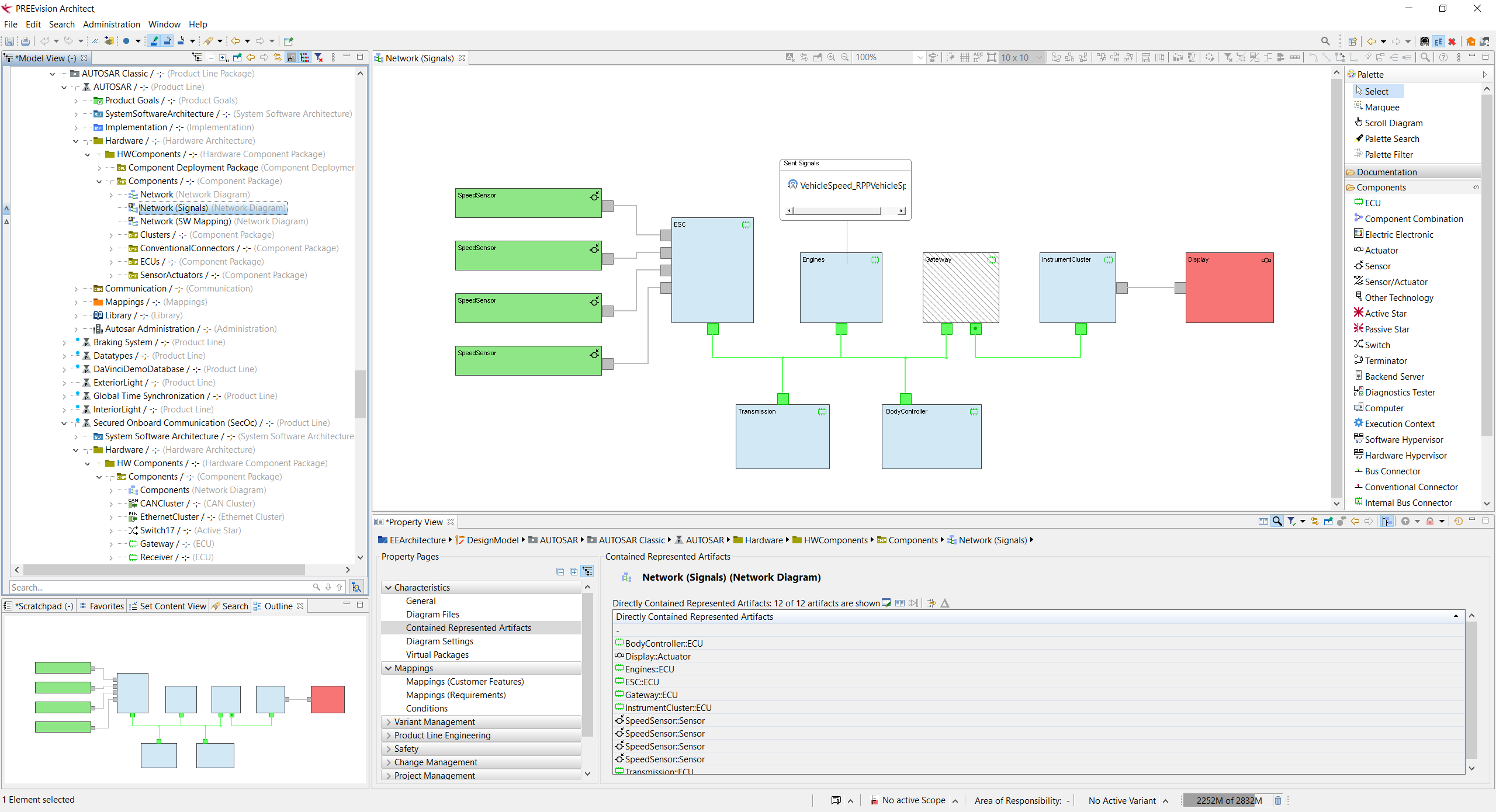Viewport: 1496px width, 812px height.
Task: Open the diagram search magnifier icon
Action: 1425,57
